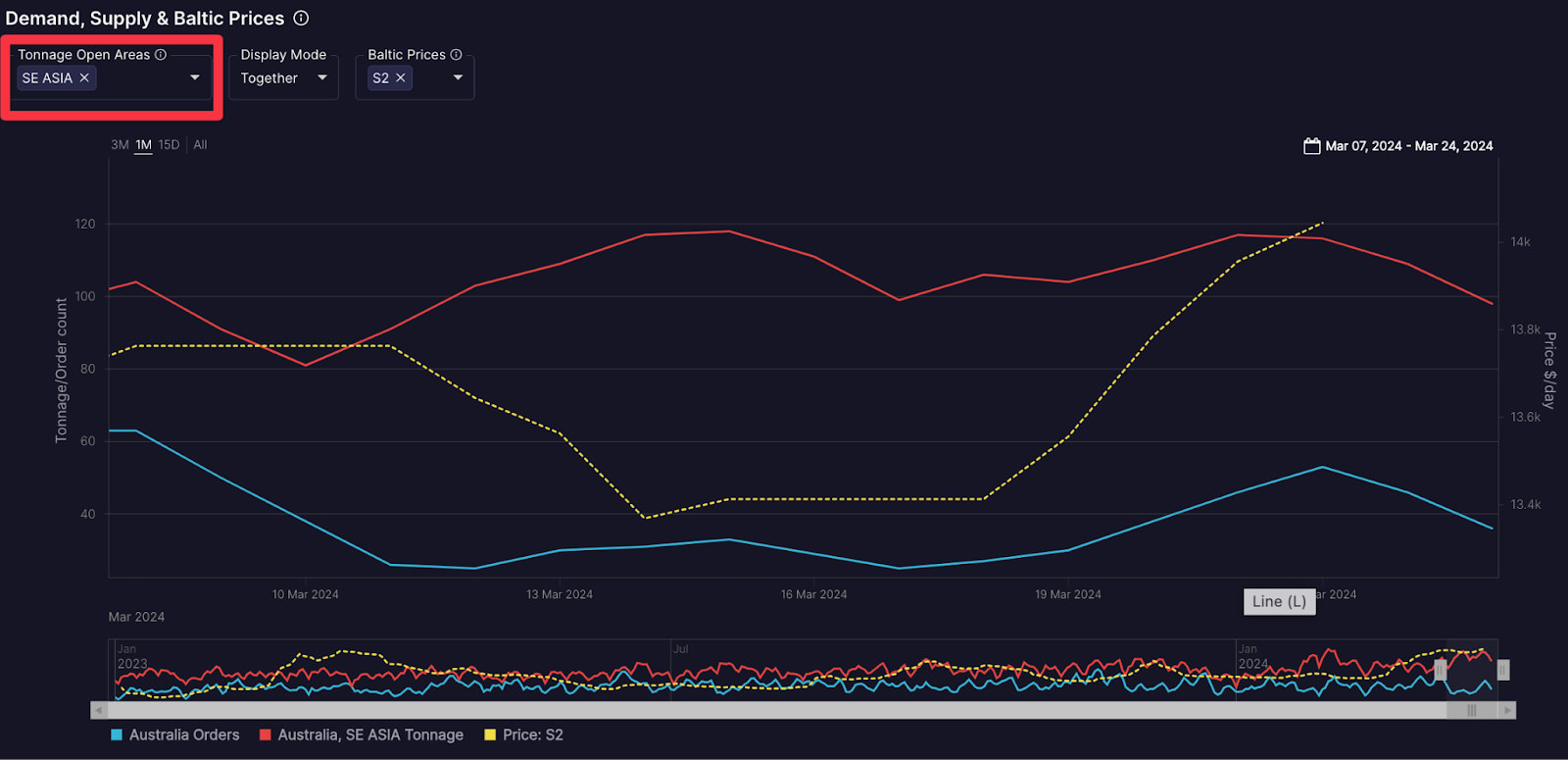Viewport: 1568px width, 760px height.
Task: Open the calendar date picker icon
Action: [1311, 146]
